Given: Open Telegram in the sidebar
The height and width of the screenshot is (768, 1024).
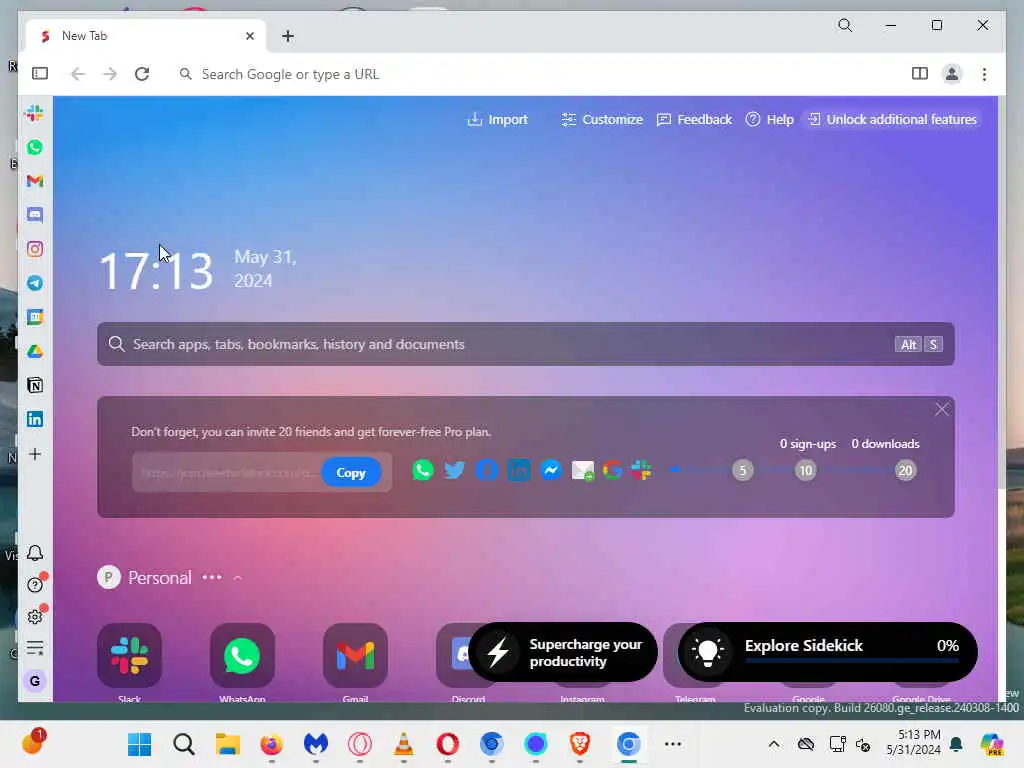Looking at the screenshot, I should 35,283.
